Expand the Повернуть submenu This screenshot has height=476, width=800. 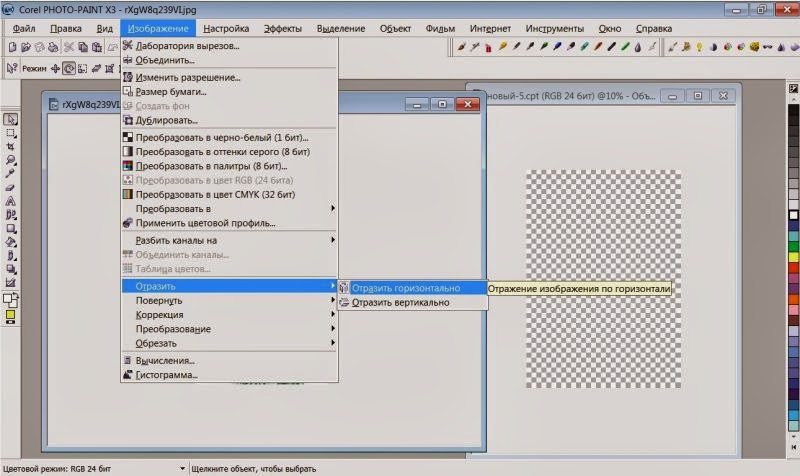[x=230, y=300]
